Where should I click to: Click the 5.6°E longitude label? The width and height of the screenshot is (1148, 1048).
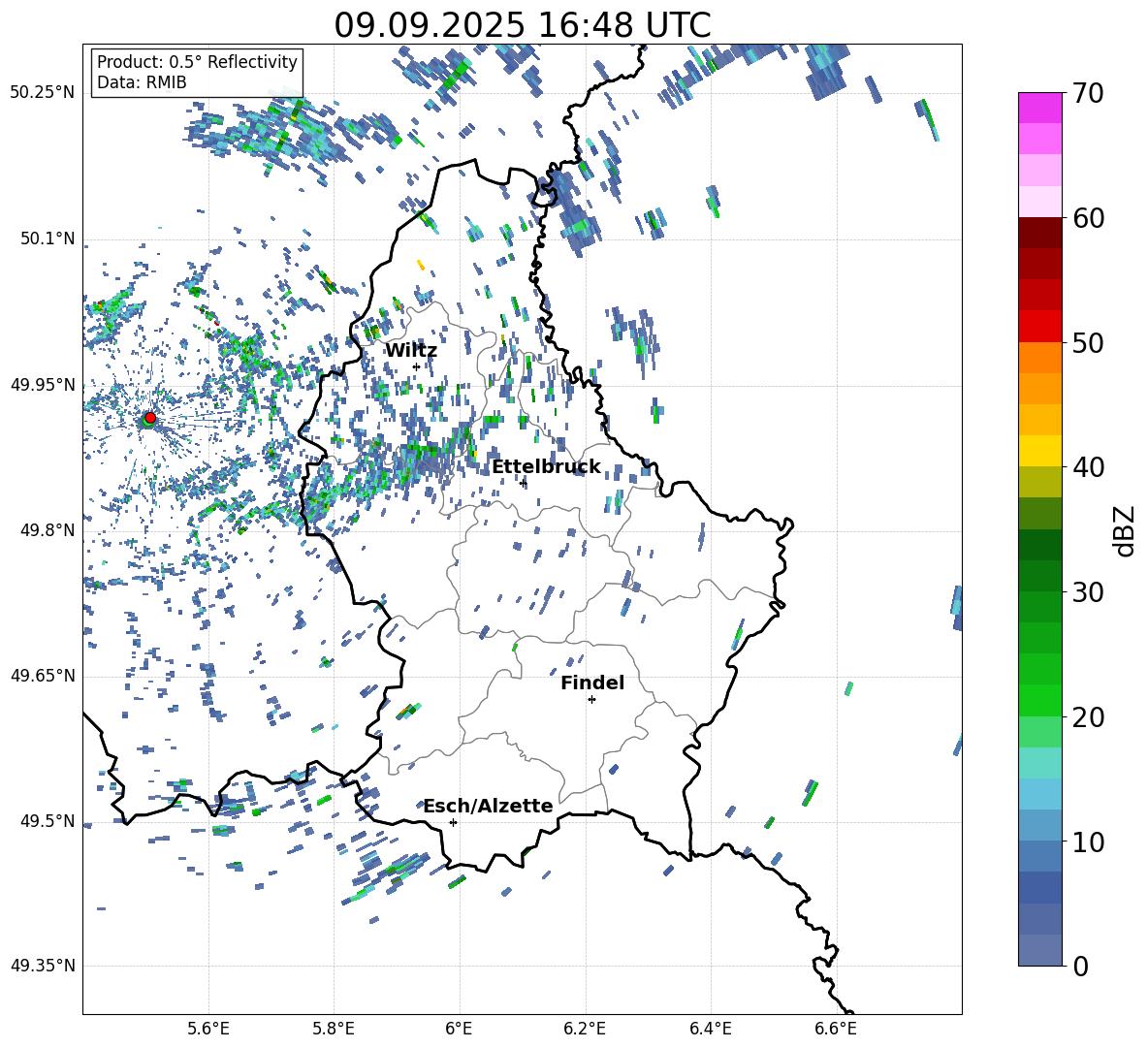point(208,1029)
